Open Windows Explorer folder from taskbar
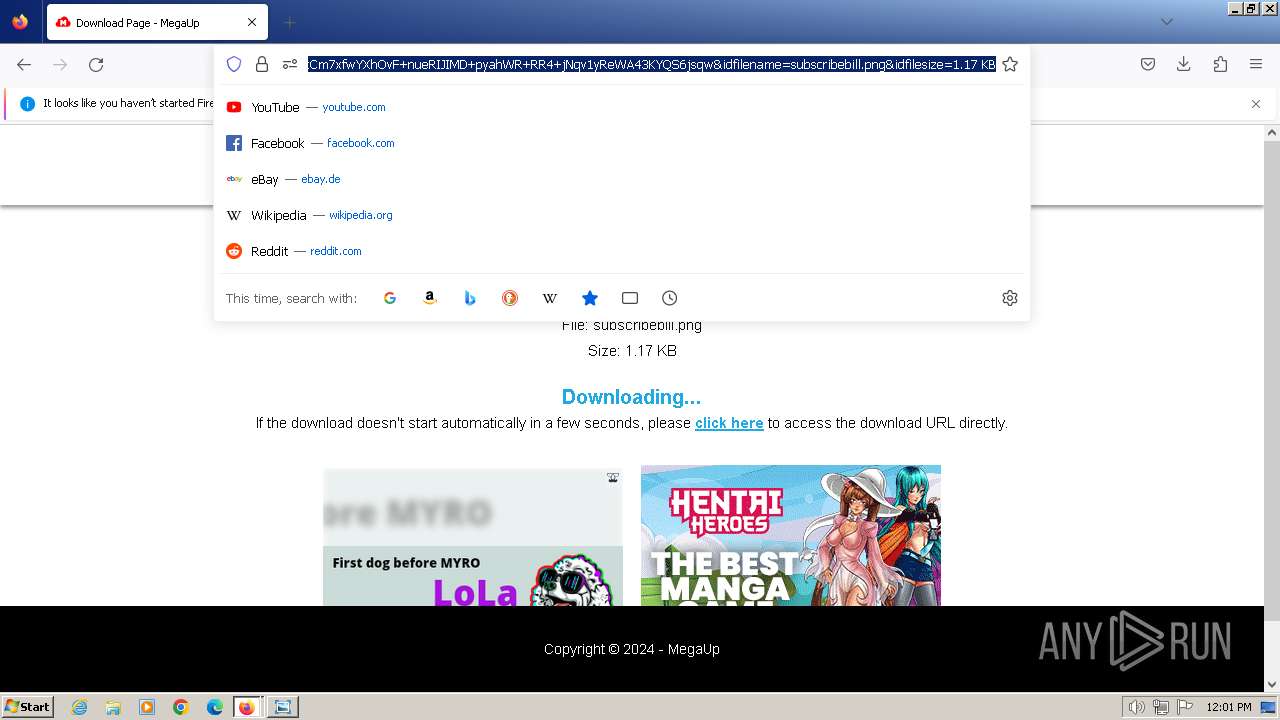This screenshot has width=1280, height=720. click(113, 707)
